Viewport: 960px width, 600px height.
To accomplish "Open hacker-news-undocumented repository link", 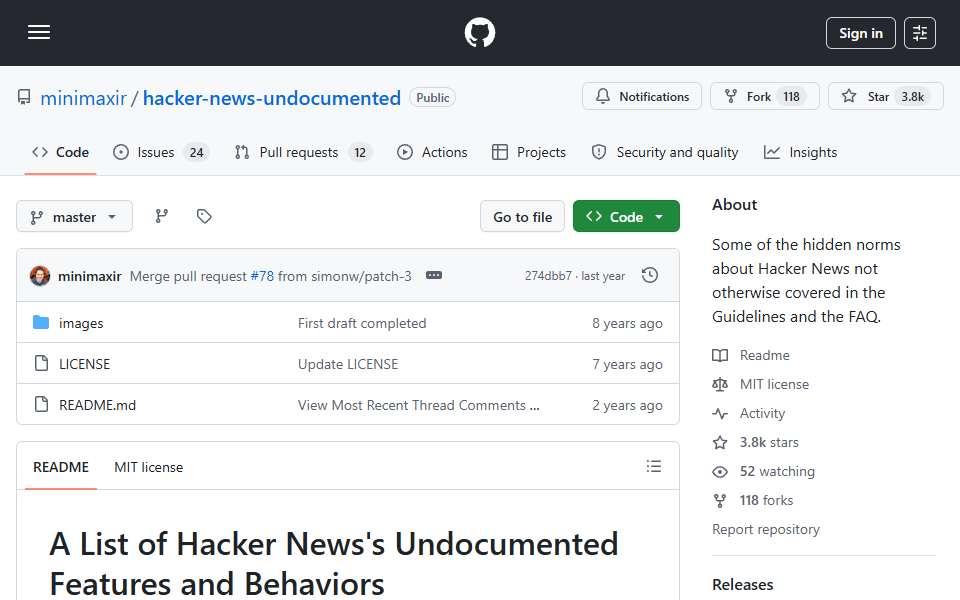I will tap(272, 98).
